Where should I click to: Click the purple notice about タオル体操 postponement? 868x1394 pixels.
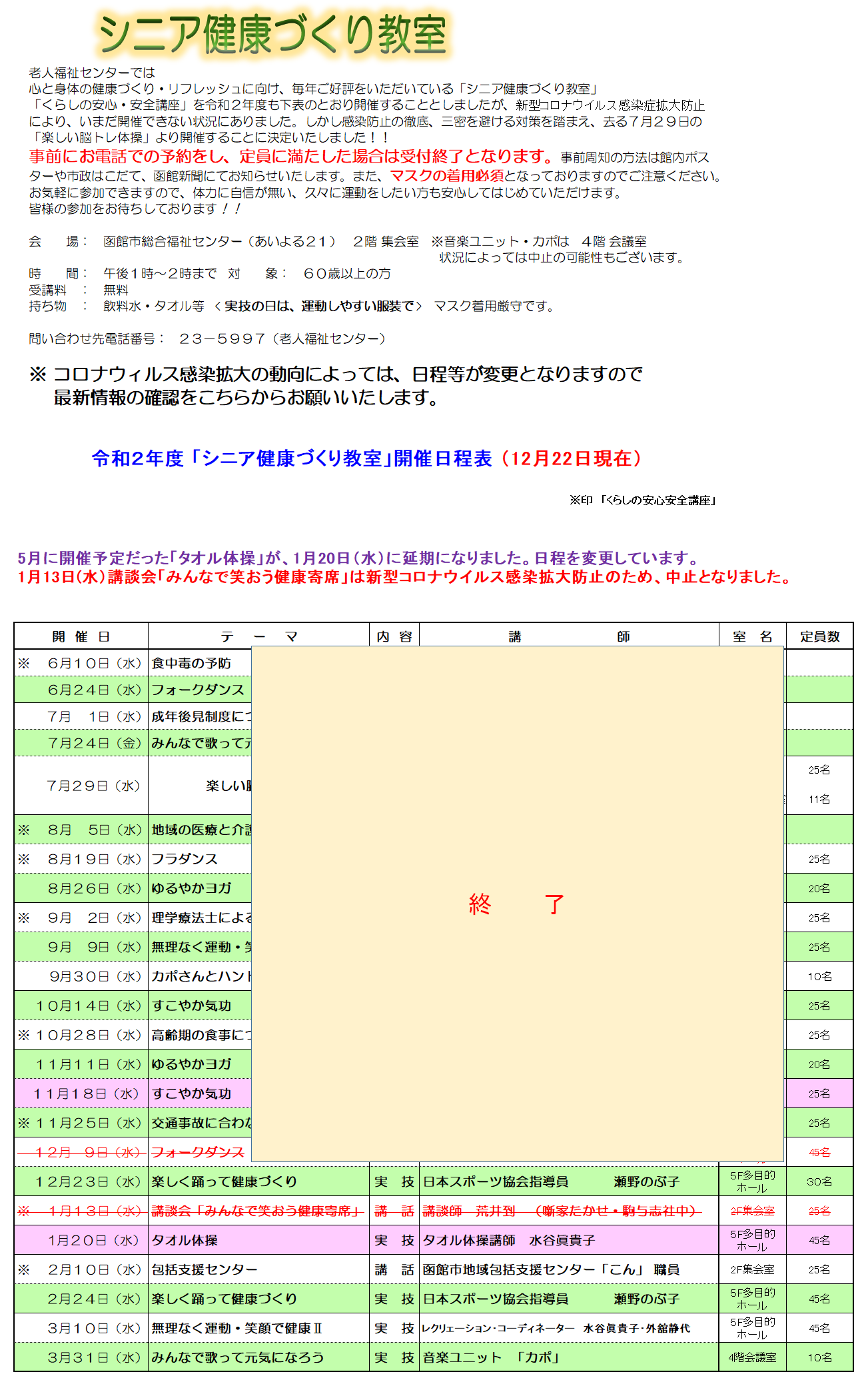coord(360,558)
